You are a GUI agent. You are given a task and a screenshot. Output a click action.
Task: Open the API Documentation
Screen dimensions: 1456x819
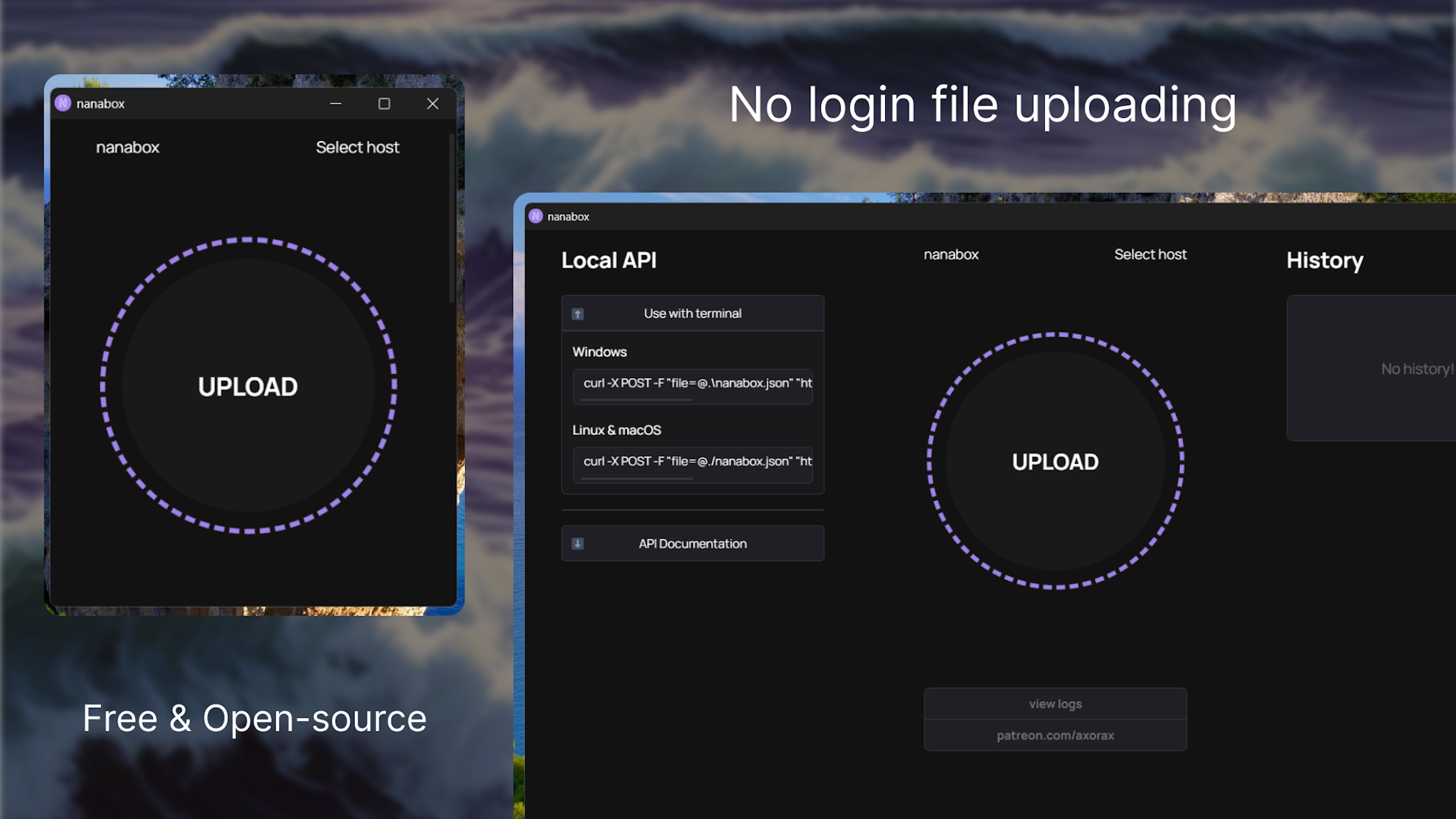coord(692,543)
